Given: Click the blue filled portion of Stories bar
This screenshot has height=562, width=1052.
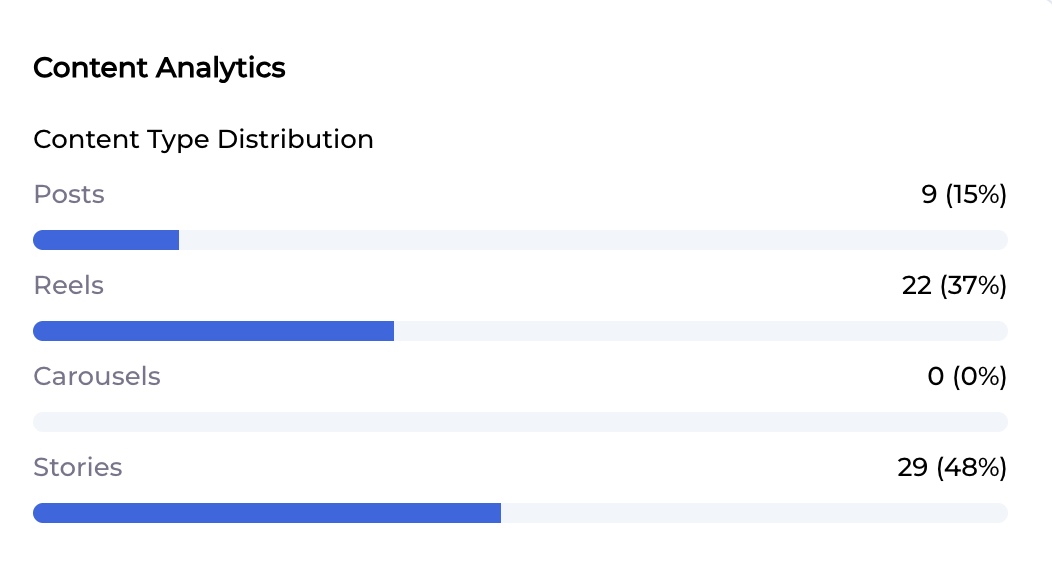Looking at the screenshot, I should coord(267,513).
